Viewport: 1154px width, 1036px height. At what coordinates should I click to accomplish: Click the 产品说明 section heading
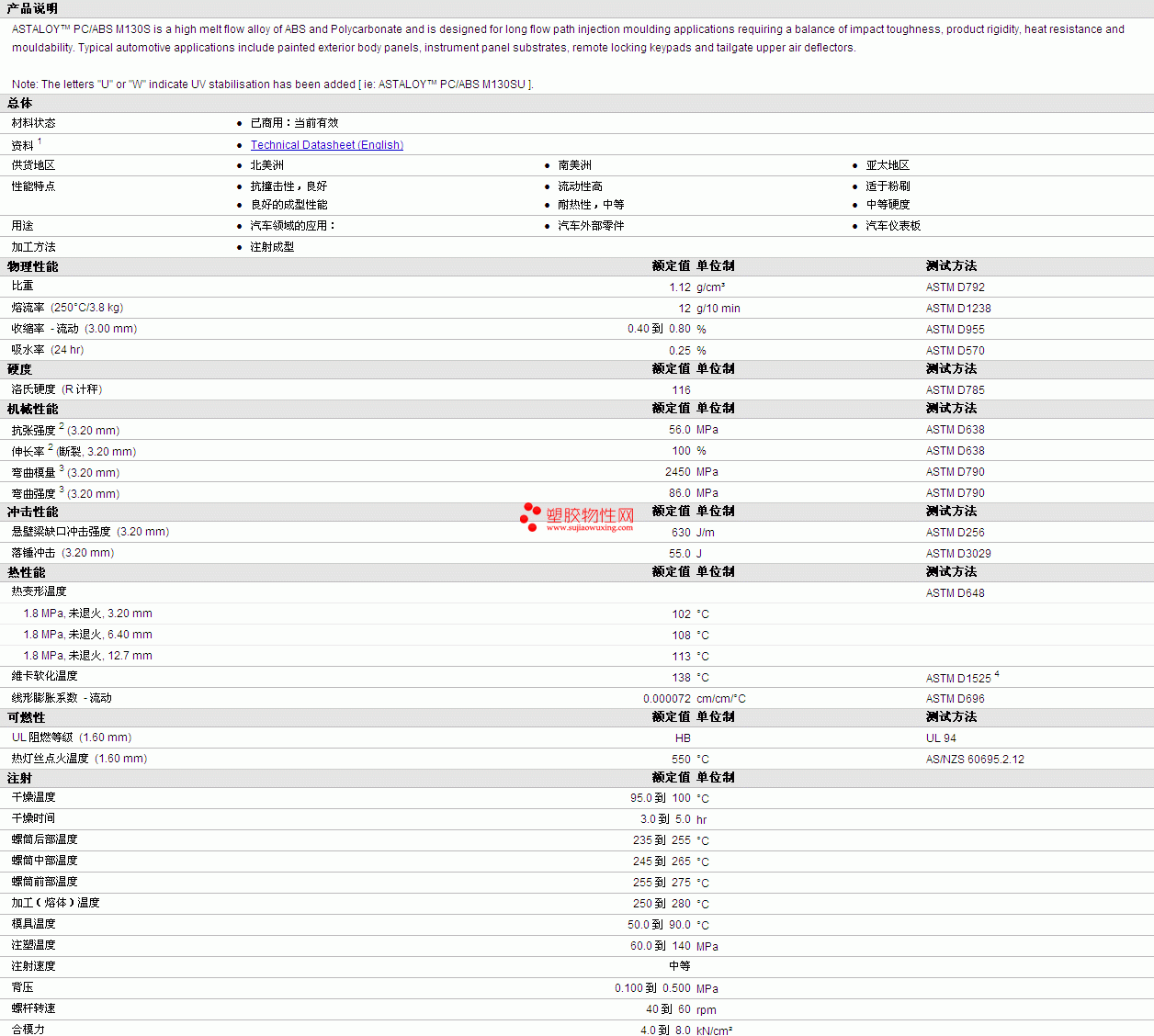click(32, 8)
